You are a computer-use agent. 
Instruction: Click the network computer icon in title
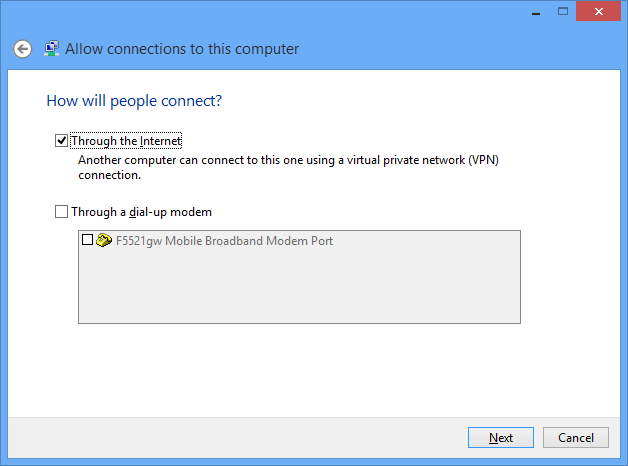coord(52,48)
